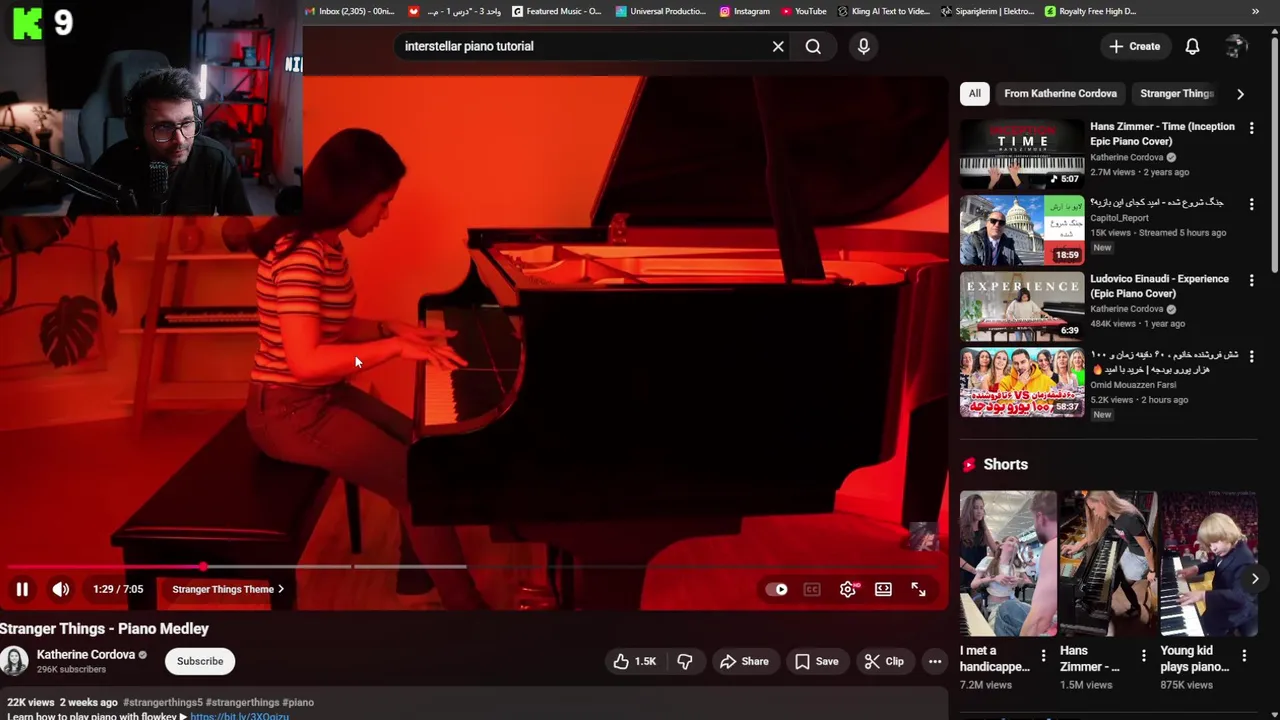
Task: Save the video to a playlist
Action: click(x=816, y=661)
